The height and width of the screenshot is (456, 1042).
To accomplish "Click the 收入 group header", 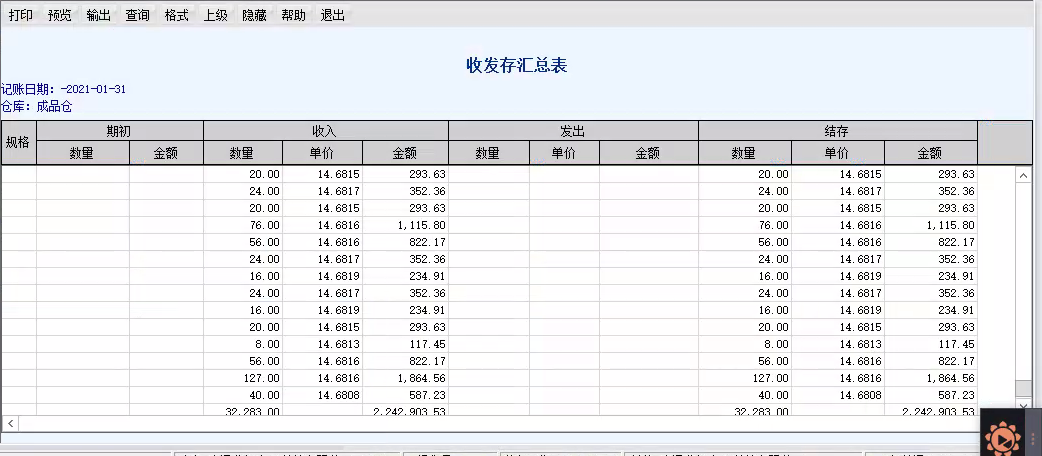I will click(326, 131).
